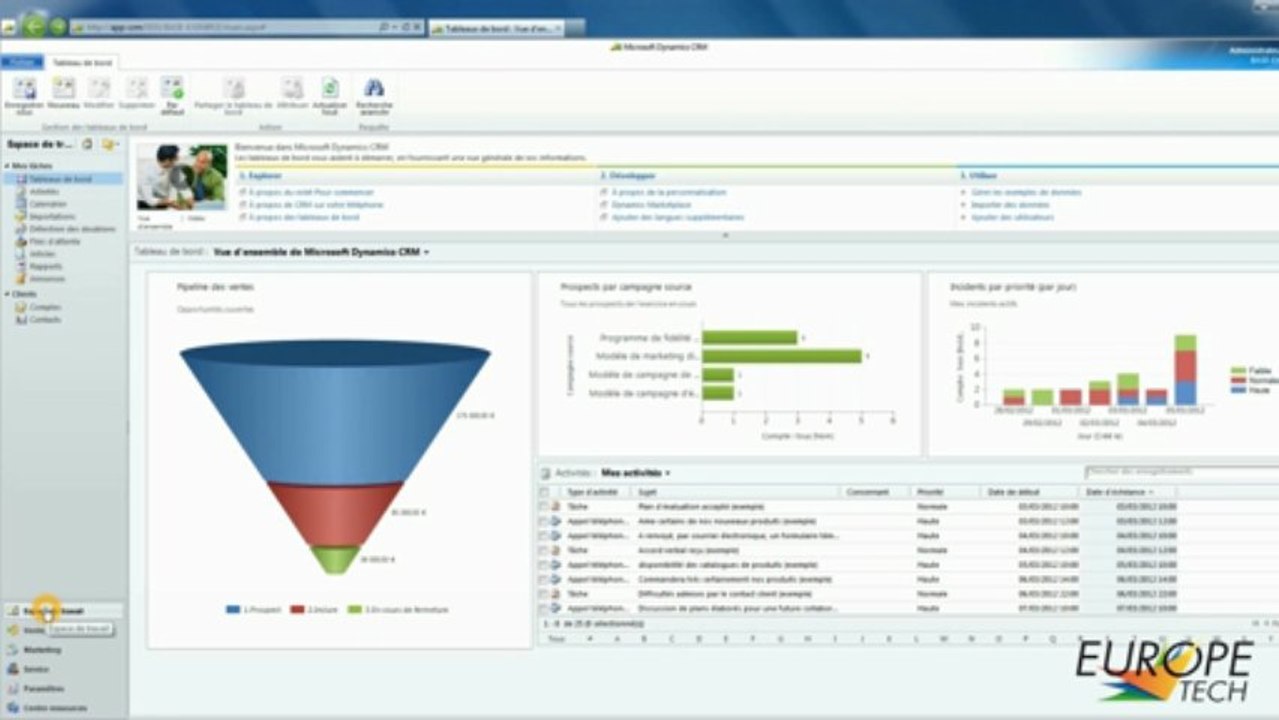Click the activities search records field
Viewport: 1279px width, 720px height.
click(1181, 471)
